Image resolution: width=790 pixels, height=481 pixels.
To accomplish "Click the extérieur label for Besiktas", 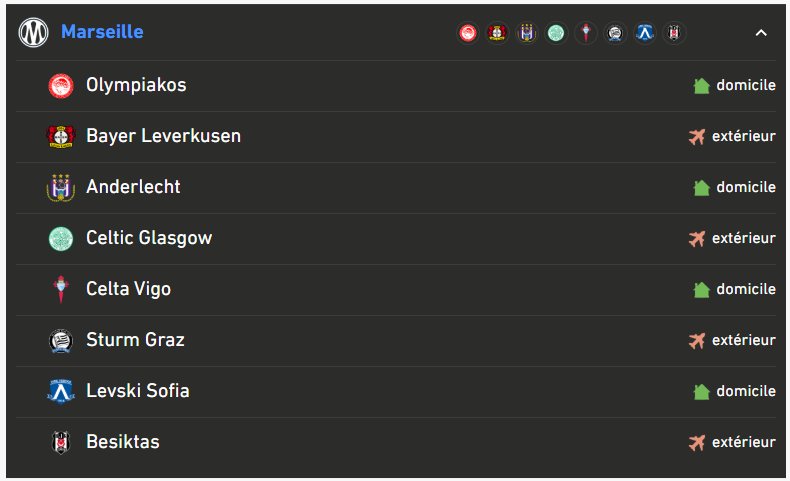I will (744, 442).
